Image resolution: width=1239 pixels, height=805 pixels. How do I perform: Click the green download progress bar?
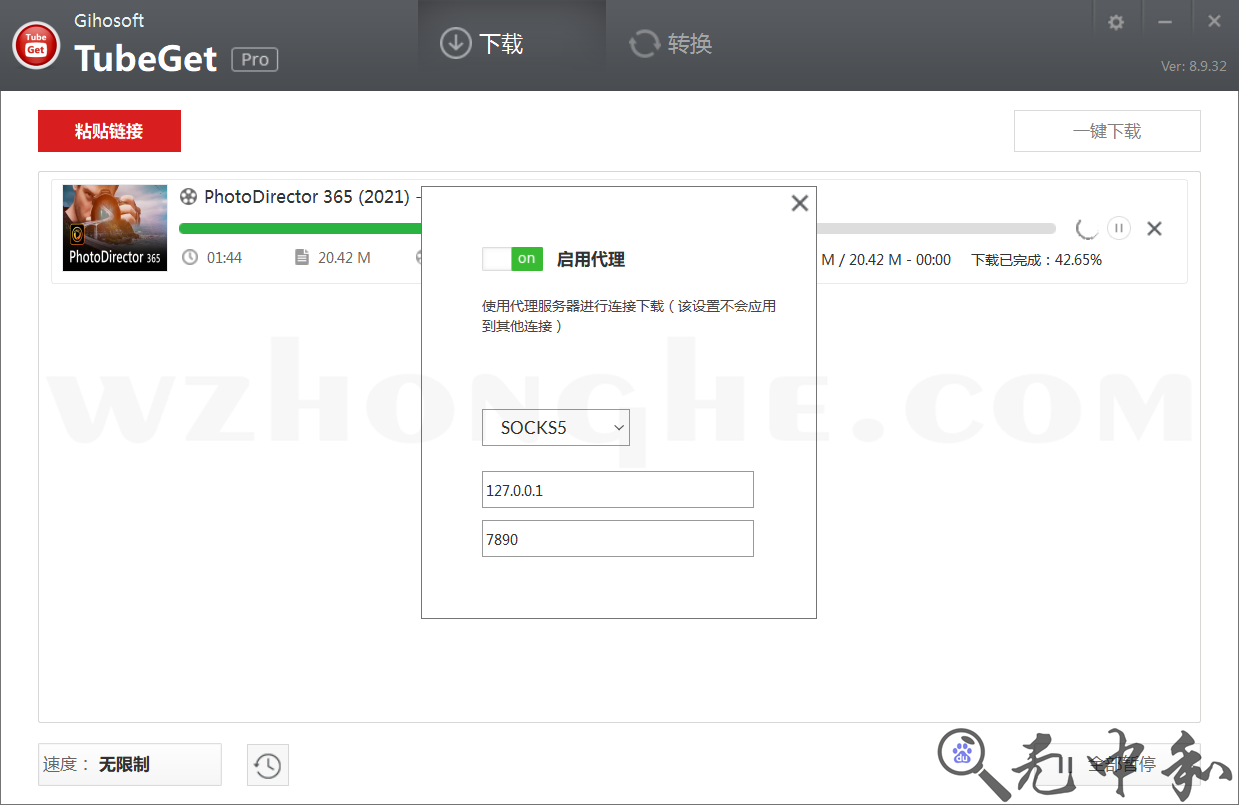(300, 228)
